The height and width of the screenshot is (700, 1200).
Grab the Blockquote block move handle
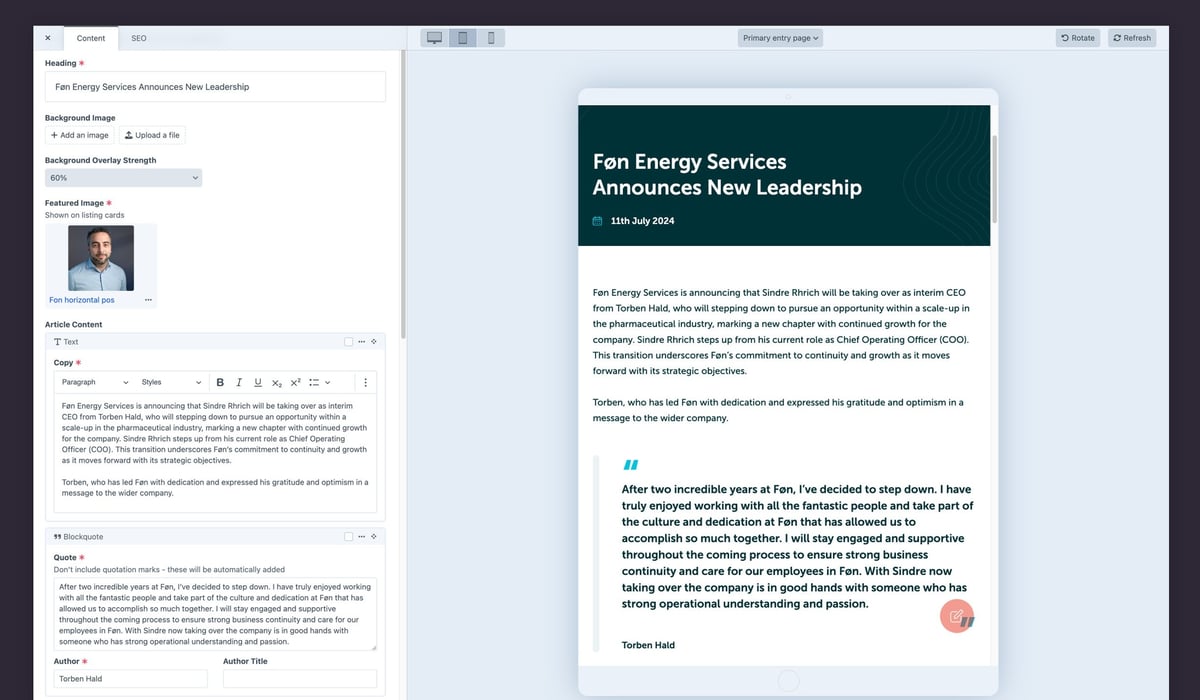(374, 537)
